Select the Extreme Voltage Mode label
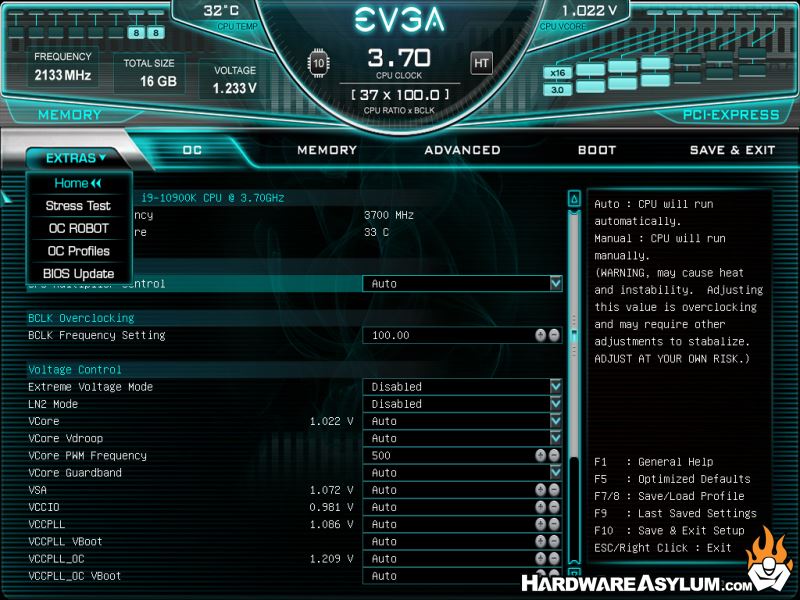Viewport: 800px width, 600px height. [x=90, y=387]
